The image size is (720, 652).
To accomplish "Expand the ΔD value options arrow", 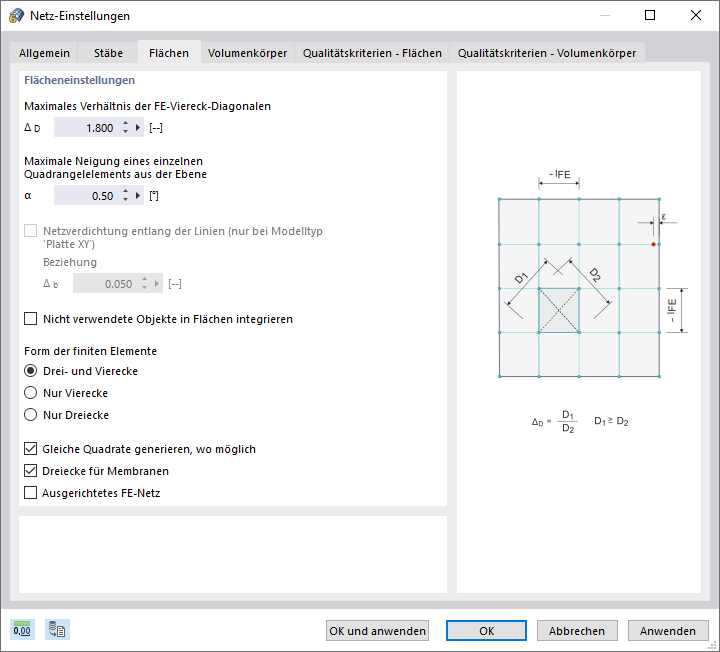I will point(137,128).
